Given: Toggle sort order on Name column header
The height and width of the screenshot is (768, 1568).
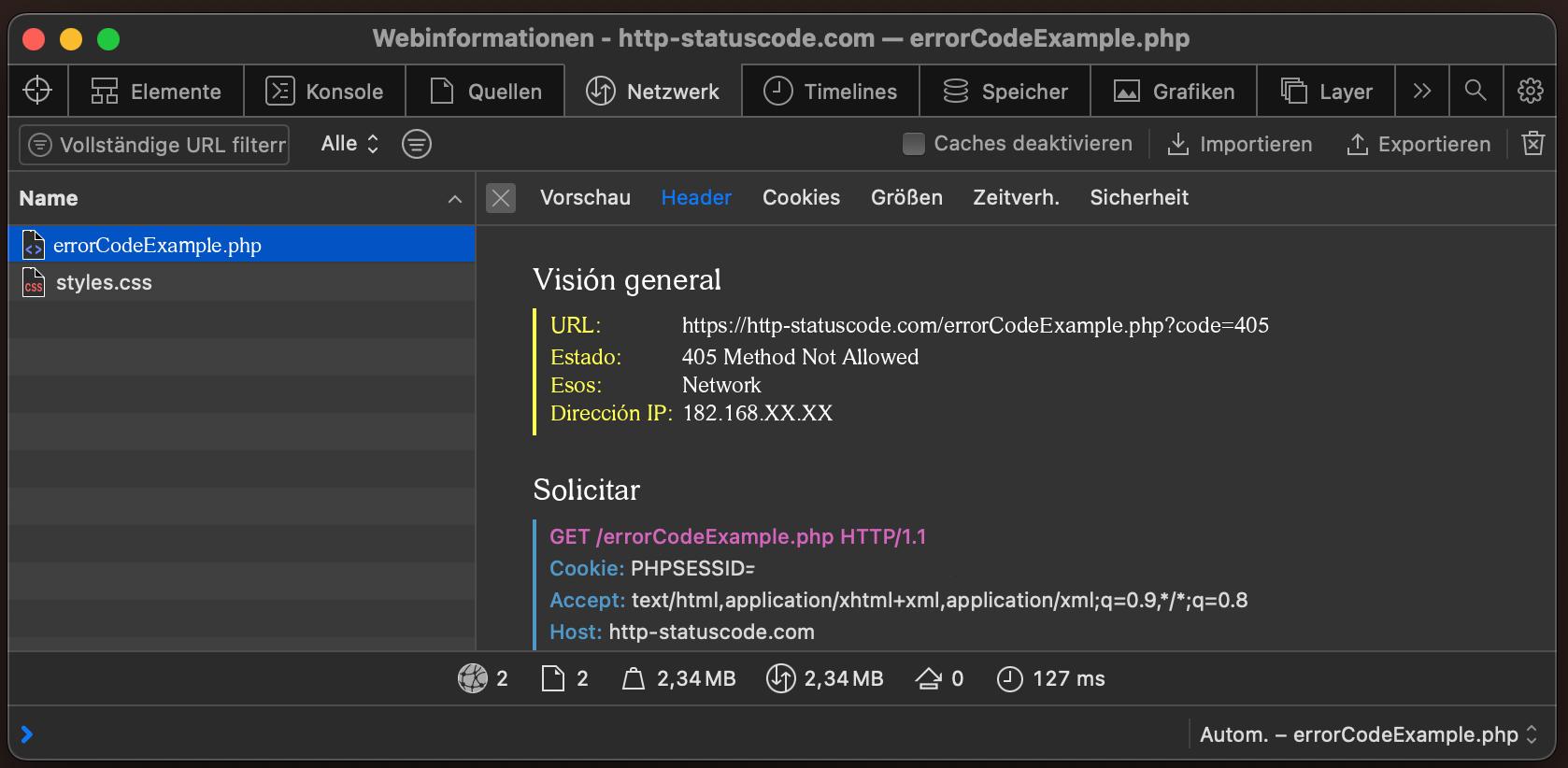Looking at the screenshot, I should pos(242,198).
